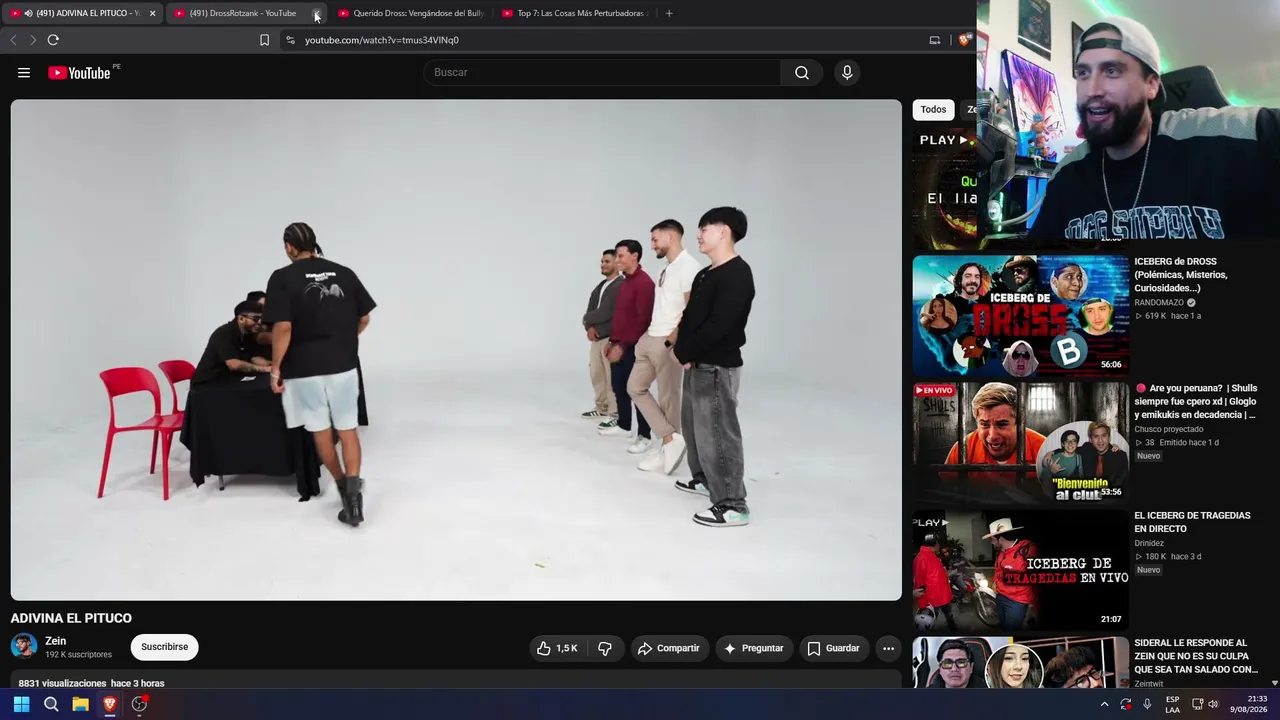Open title "EL ICEBERG DE TRAGEDIAS EN DIRECTO"
The image size is (1280, 720).
[1192, 522]
